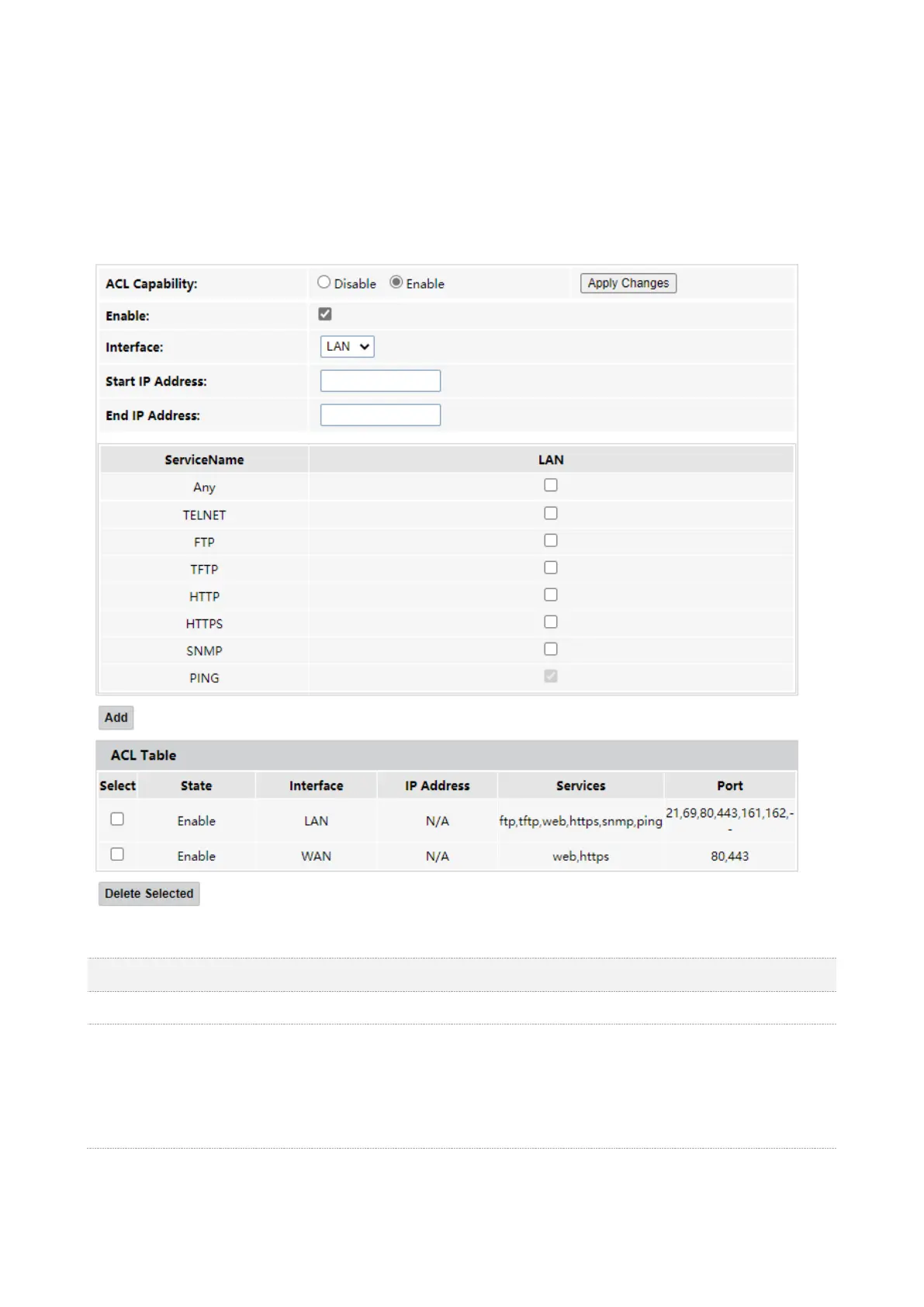Toggle the Enable checkbox for the rule

325,314
